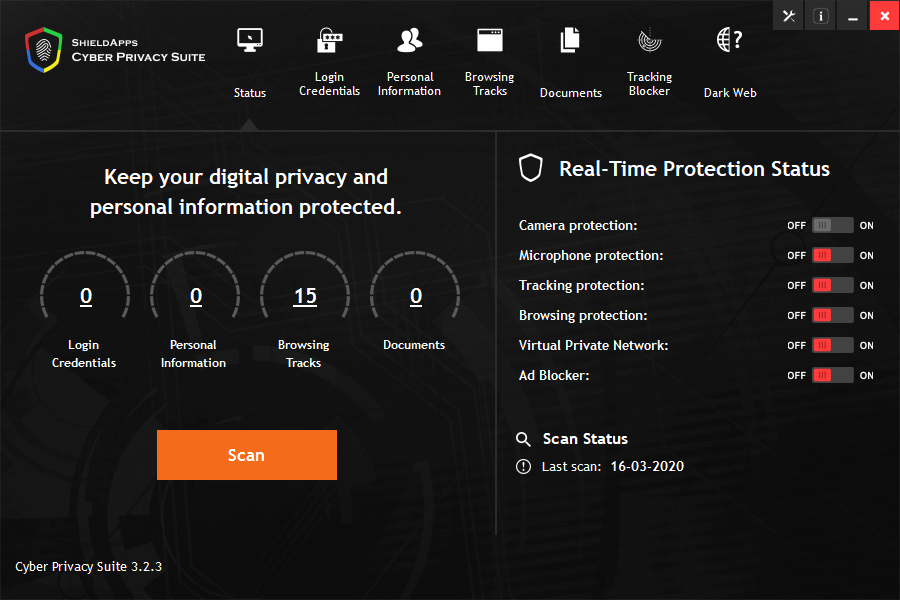900x600 pixels.
Task: Switch to Browsing Tracks tab label
Action: [490, 84]
